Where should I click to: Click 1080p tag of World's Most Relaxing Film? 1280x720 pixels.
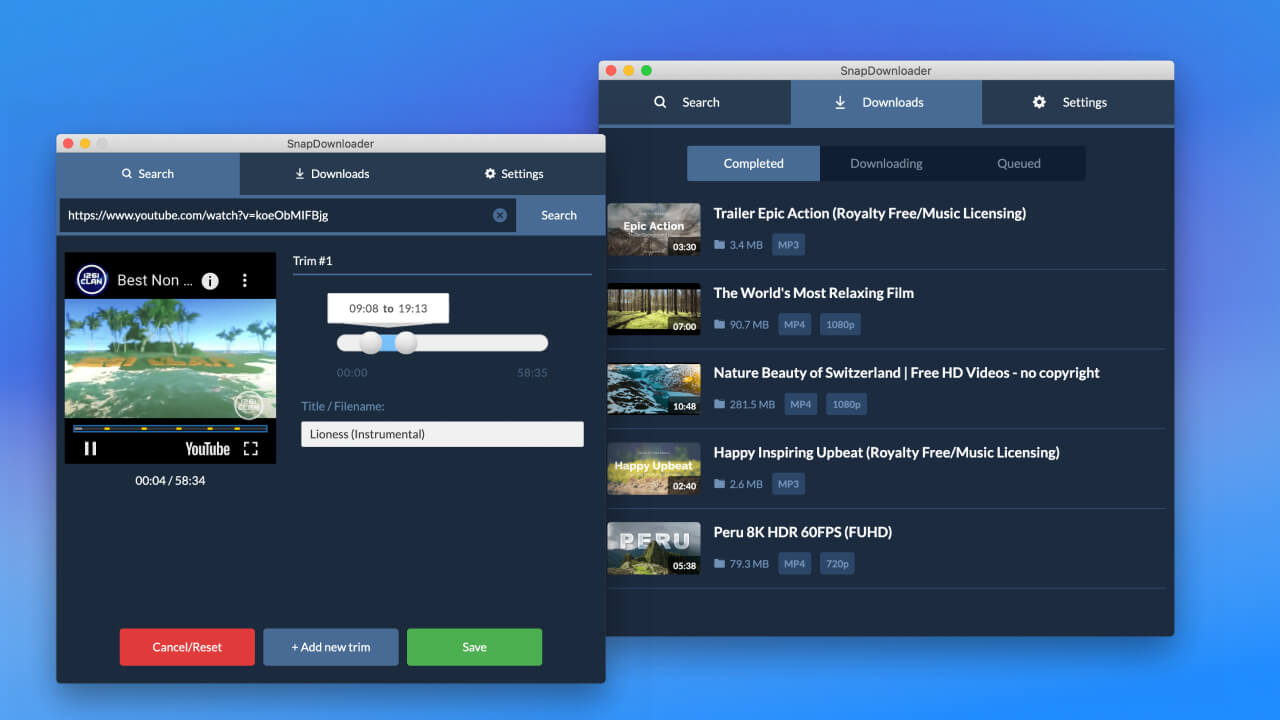click(x=840, y=325)
